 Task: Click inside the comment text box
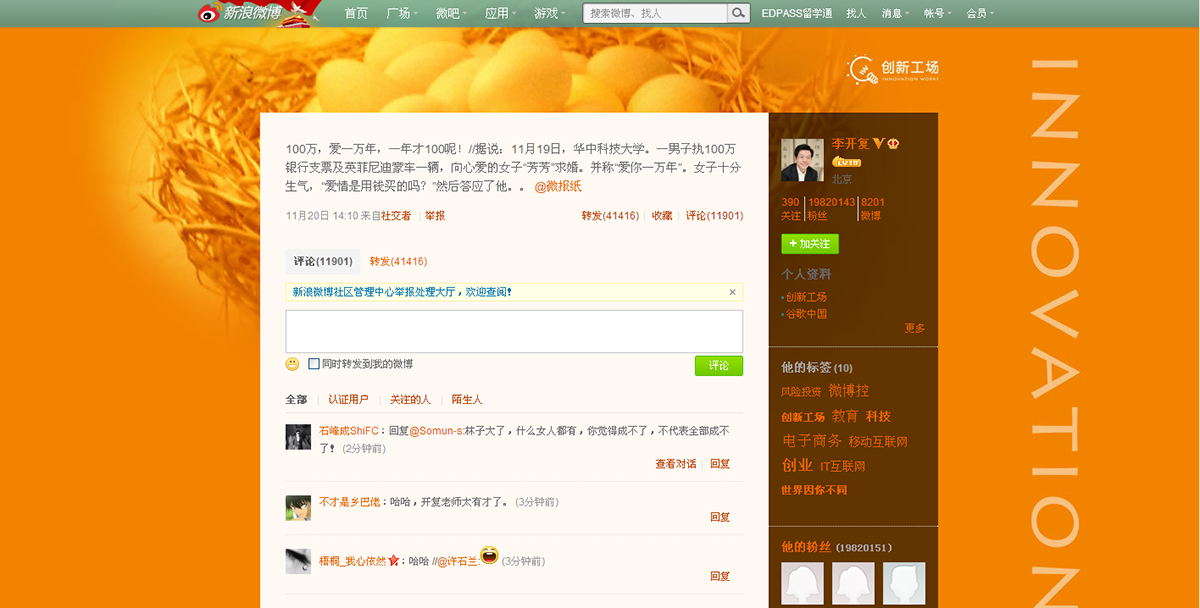click(514, 331)
